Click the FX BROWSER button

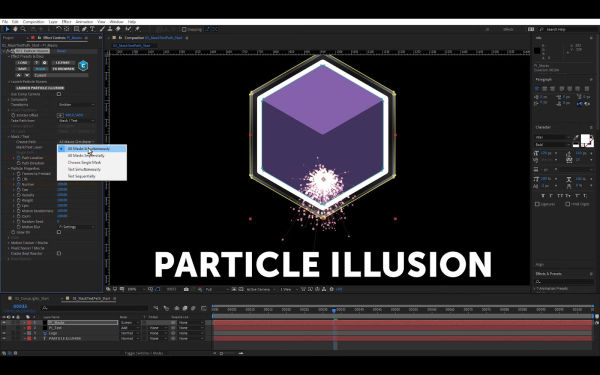(63, 69)
